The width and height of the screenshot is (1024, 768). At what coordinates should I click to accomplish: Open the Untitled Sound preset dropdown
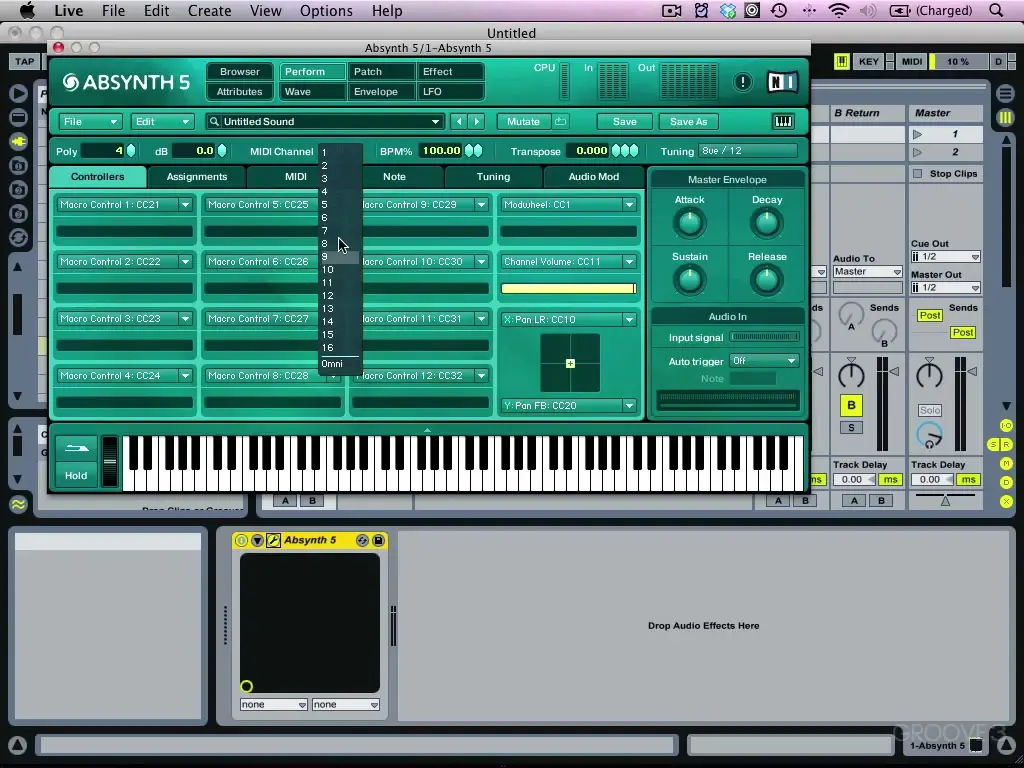pos(325,121)
